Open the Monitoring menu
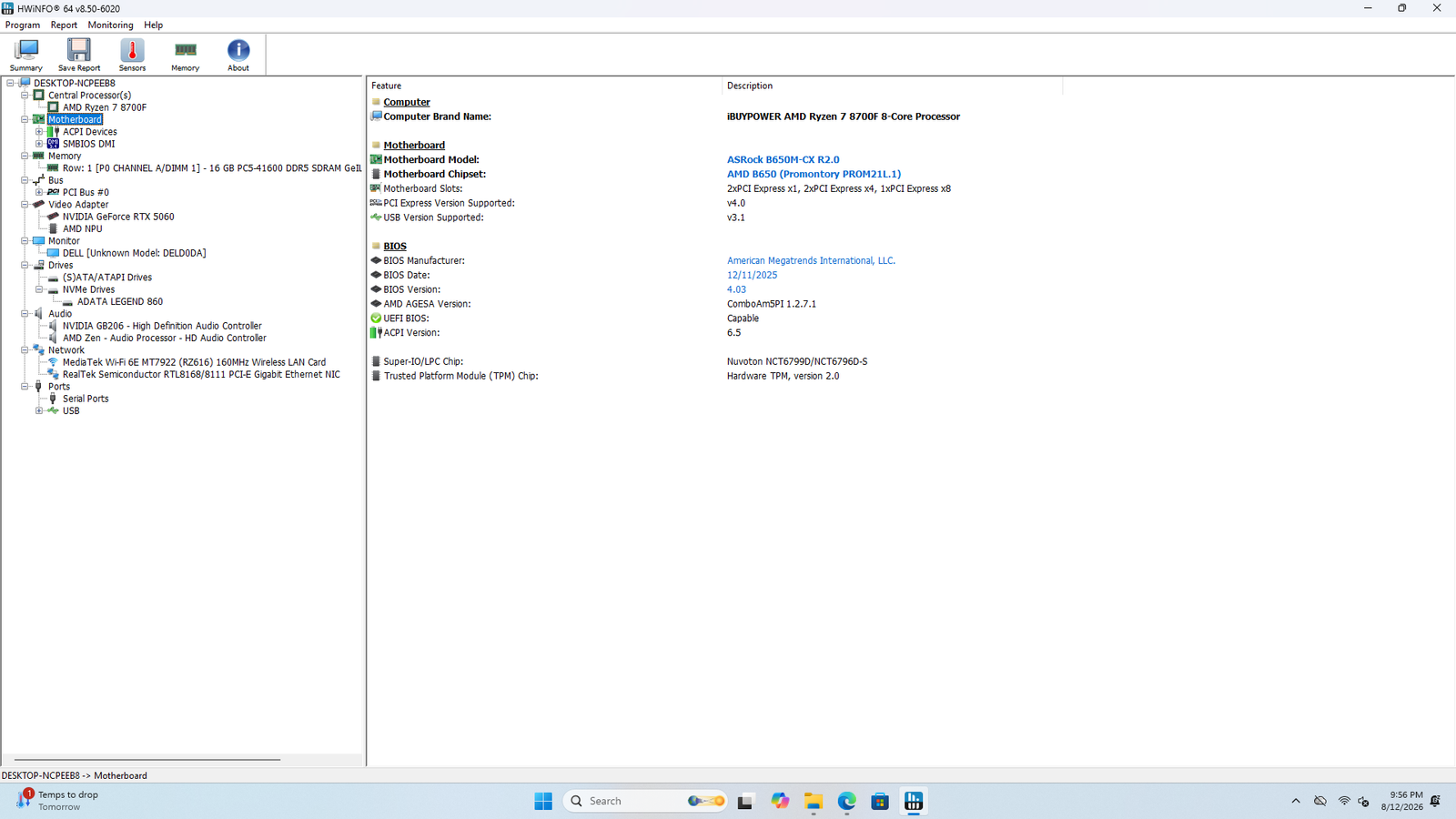Screen dimensions: 1456x819 click(110, 25)
